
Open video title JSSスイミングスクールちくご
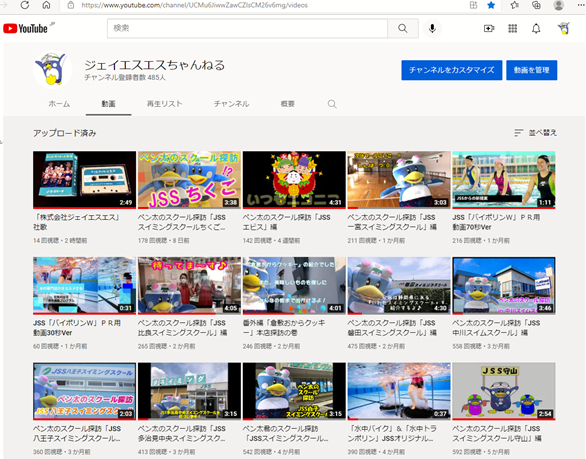[182, 222]
